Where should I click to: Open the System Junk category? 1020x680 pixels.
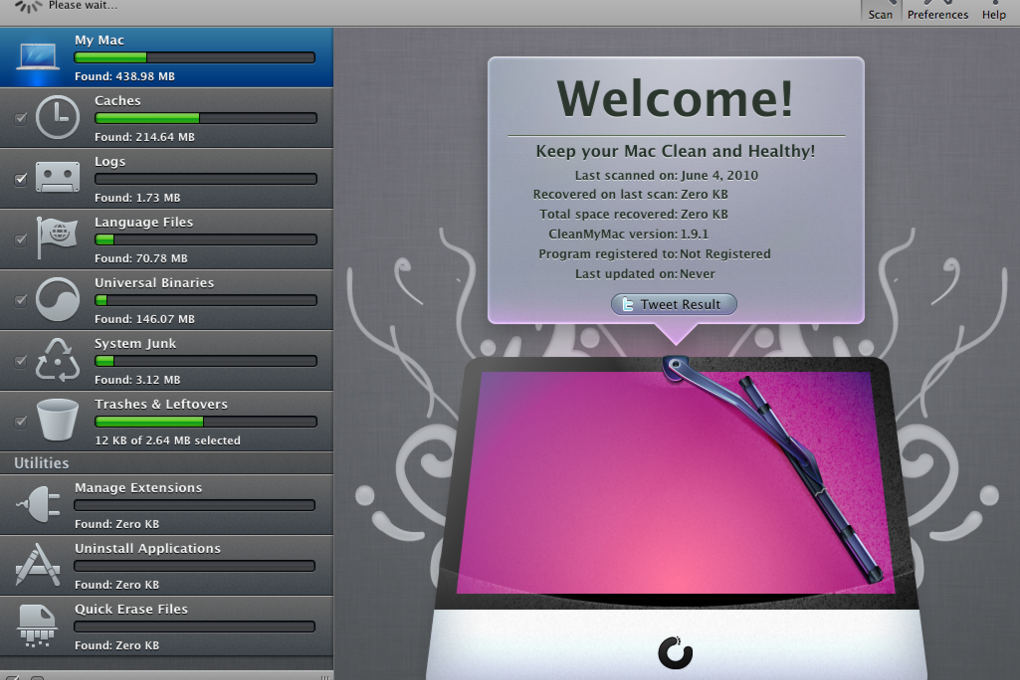pos(167,360)
